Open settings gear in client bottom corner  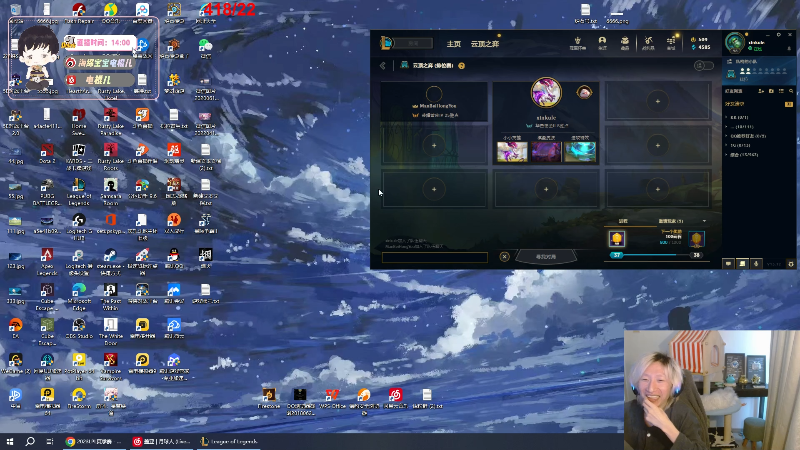791,264
